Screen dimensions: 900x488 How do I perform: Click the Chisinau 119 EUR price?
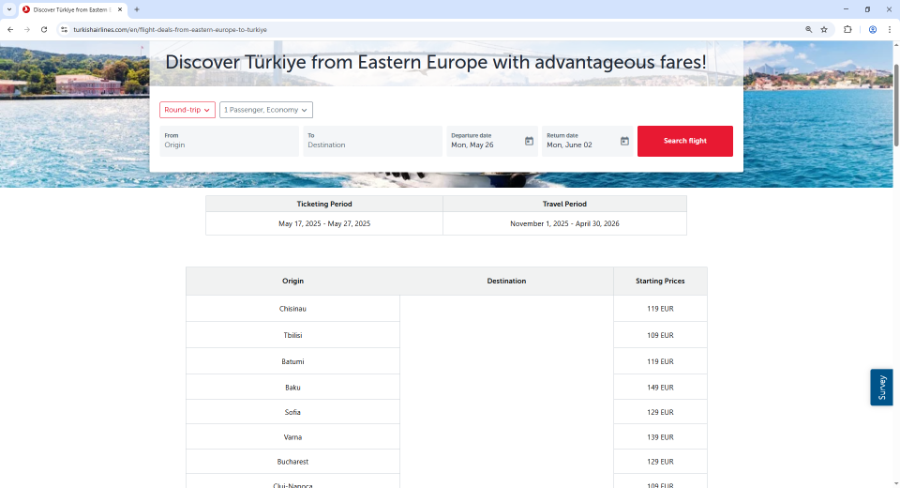tap(660, 308)
